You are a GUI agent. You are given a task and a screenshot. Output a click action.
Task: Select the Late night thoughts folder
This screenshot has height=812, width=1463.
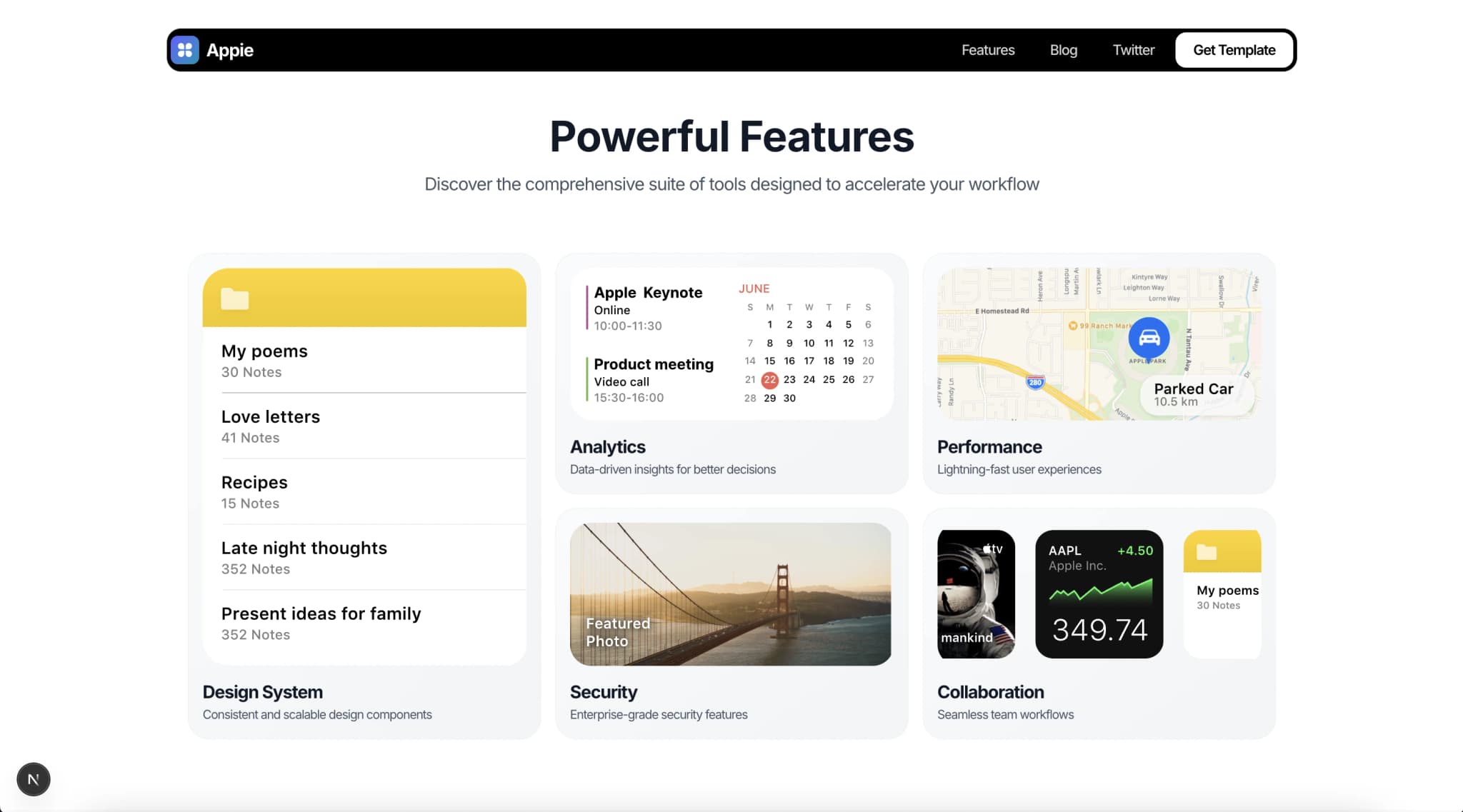coord(304,557)
